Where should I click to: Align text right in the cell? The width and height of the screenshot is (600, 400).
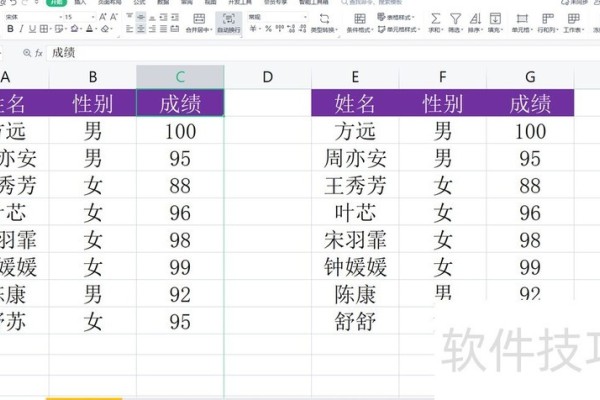[x=152, y=29]
